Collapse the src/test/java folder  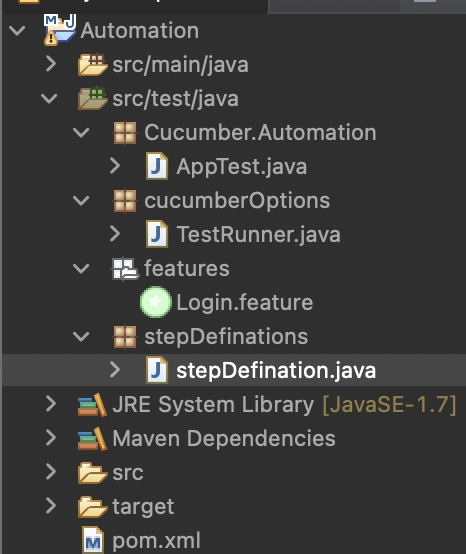(49, 98)
